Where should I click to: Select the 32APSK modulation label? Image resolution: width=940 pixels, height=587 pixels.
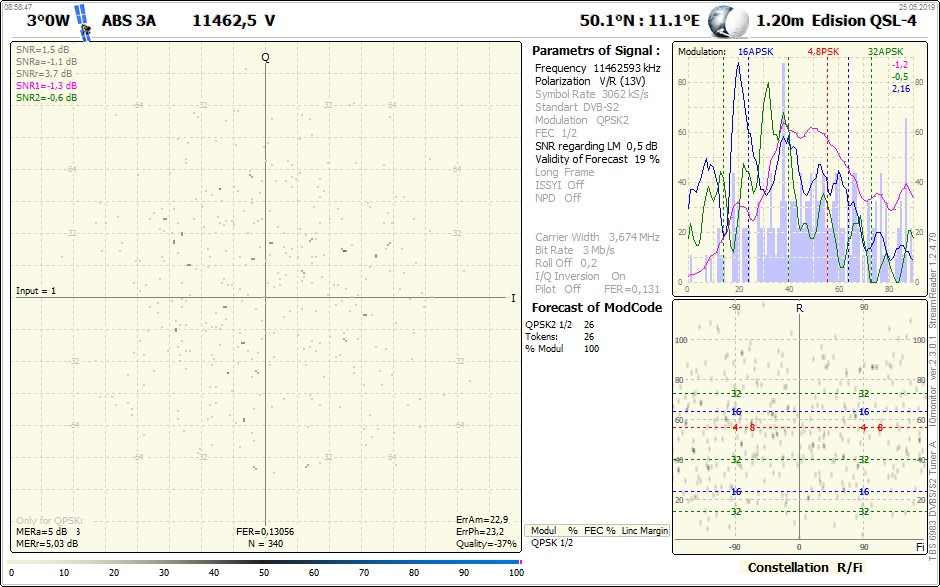coord(885,52)
